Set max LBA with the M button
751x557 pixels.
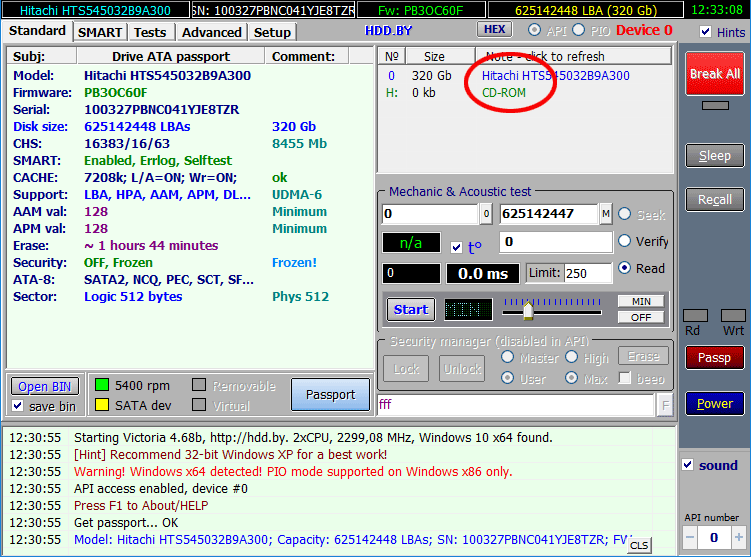606,214
